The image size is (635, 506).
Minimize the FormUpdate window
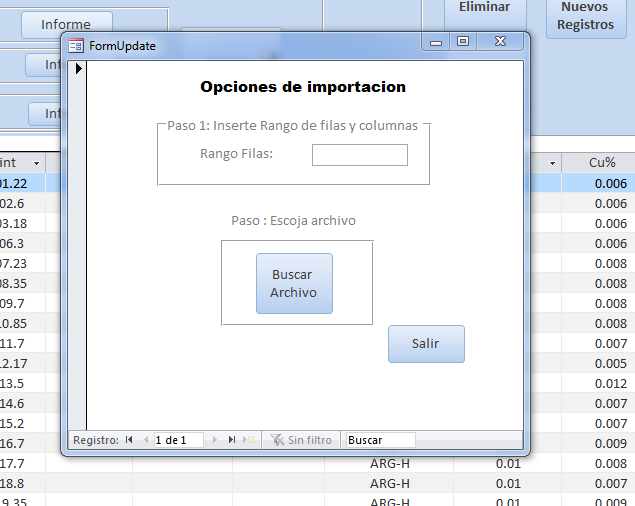pyautogui.click(x=436, y=42)
